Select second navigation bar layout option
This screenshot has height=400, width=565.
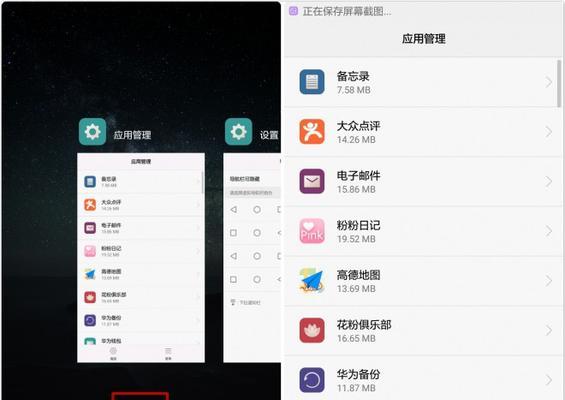[255, 233]
